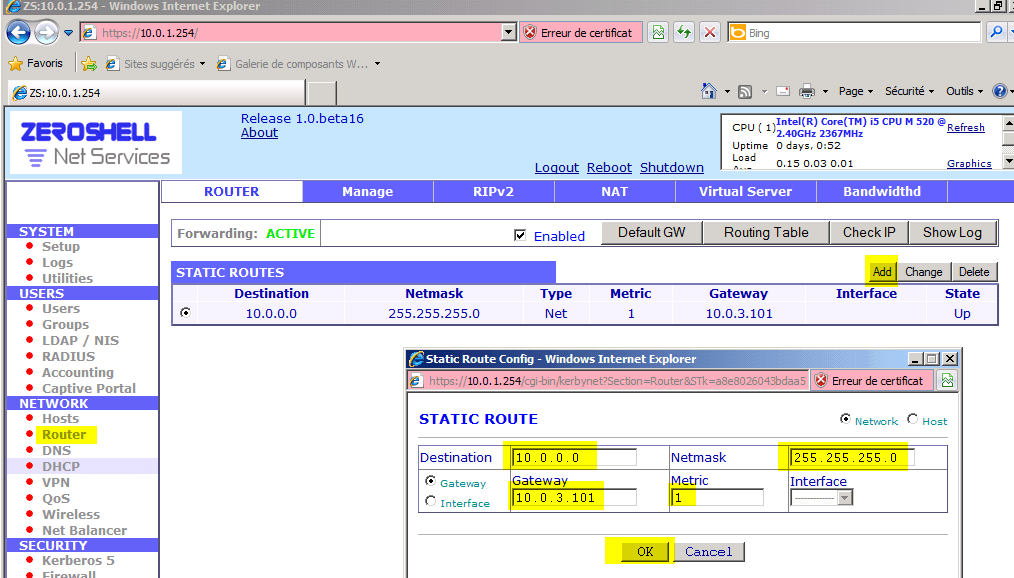Open a new blank browser tab
The height and width of the screenshot is (578, 1014).
tap(321, 92)
